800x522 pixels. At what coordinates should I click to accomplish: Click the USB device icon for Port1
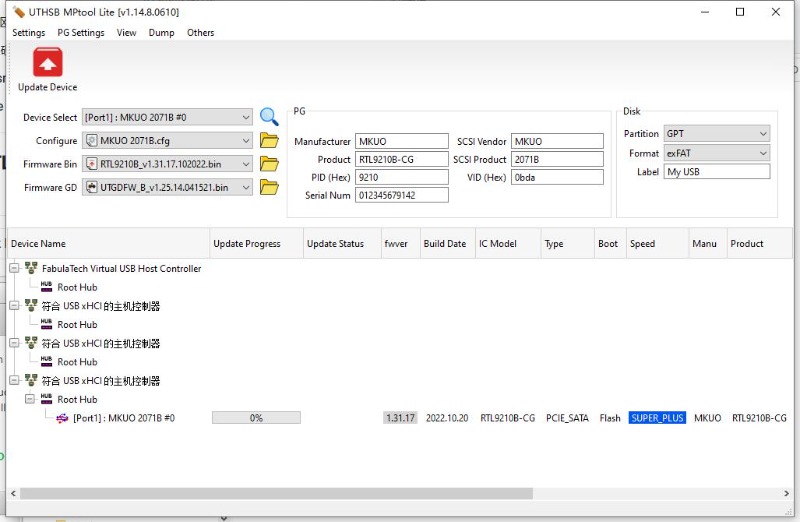(x=62, y=418)
